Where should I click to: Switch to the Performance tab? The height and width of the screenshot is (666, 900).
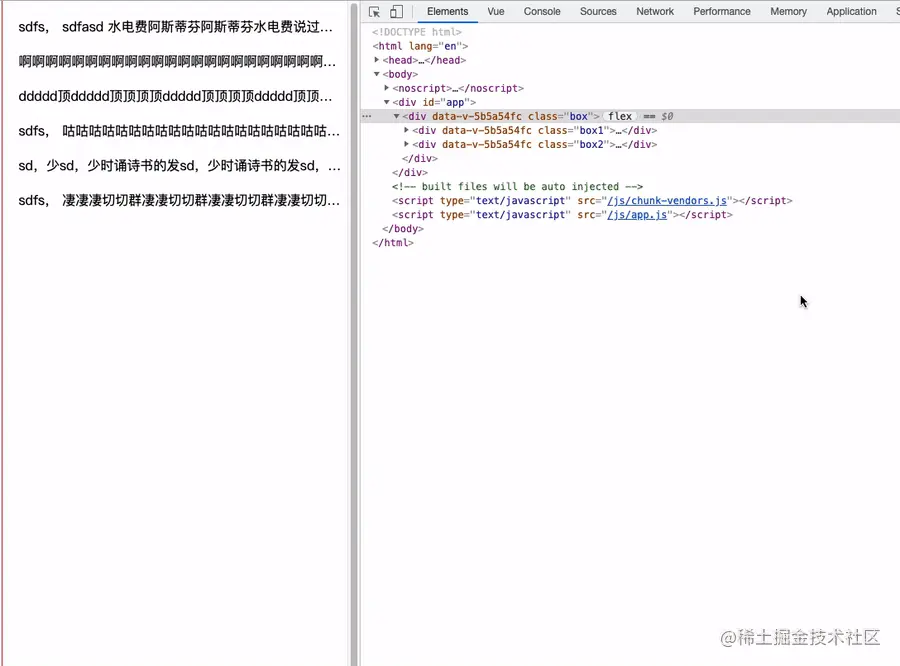(x=721, y=11)
